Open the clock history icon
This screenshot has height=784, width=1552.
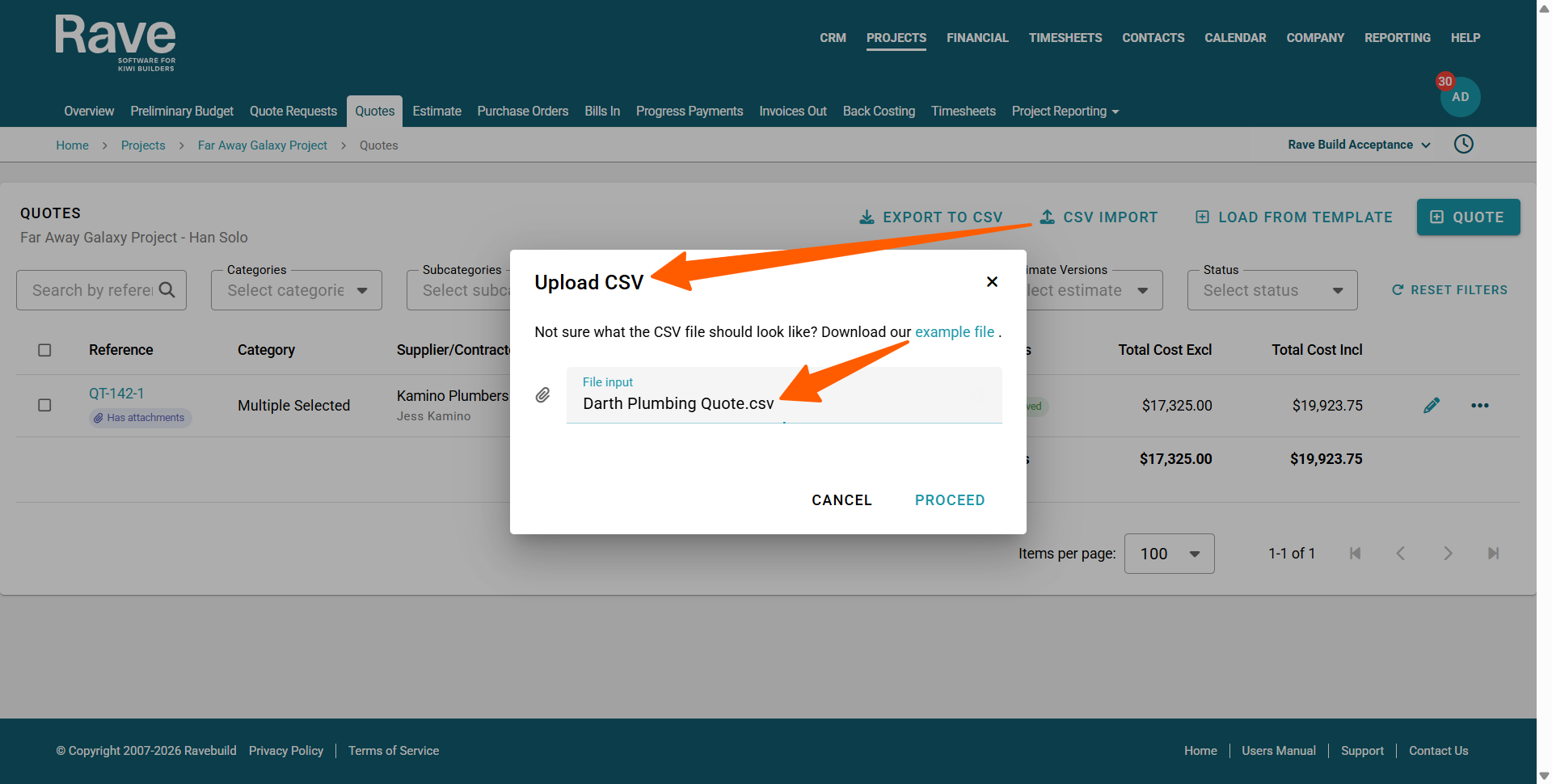click(x=1464, y=145)
